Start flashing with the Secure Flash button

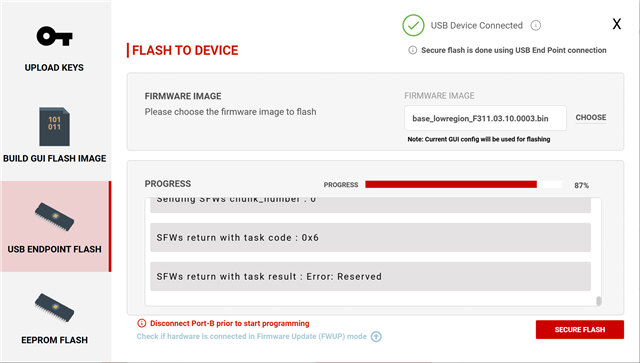(580, 330)
